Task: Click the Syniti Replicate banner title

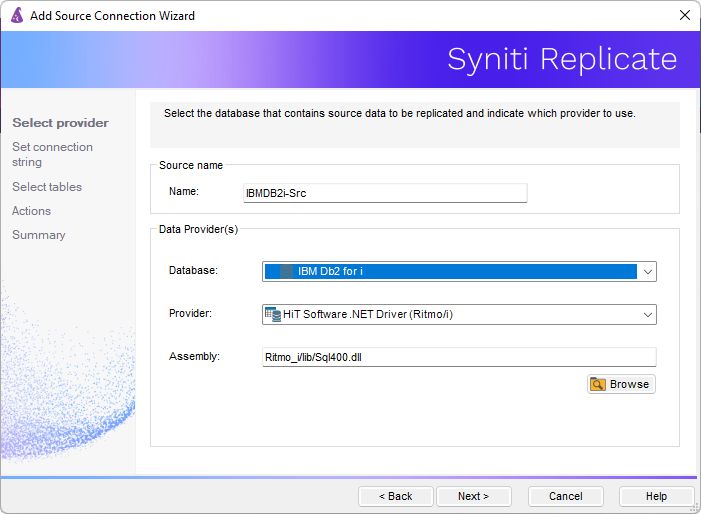Action: [x=562, y=59]
